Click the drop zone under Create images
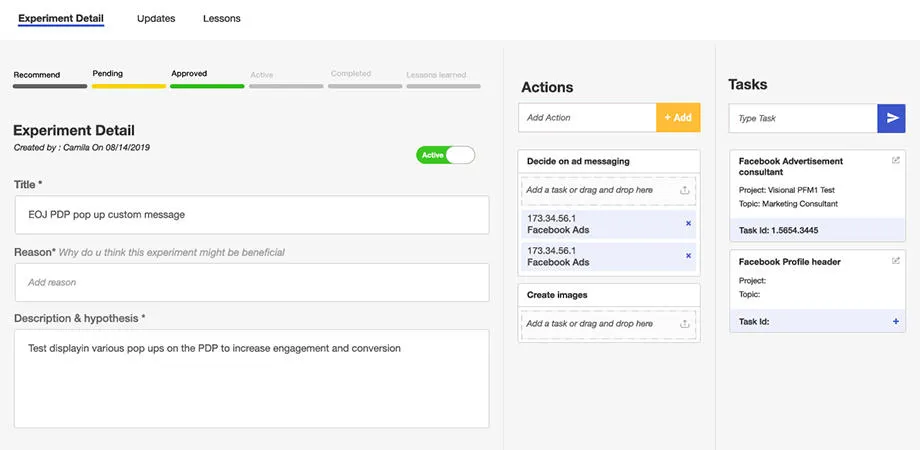The image size is (920, 450). [608, 324]
